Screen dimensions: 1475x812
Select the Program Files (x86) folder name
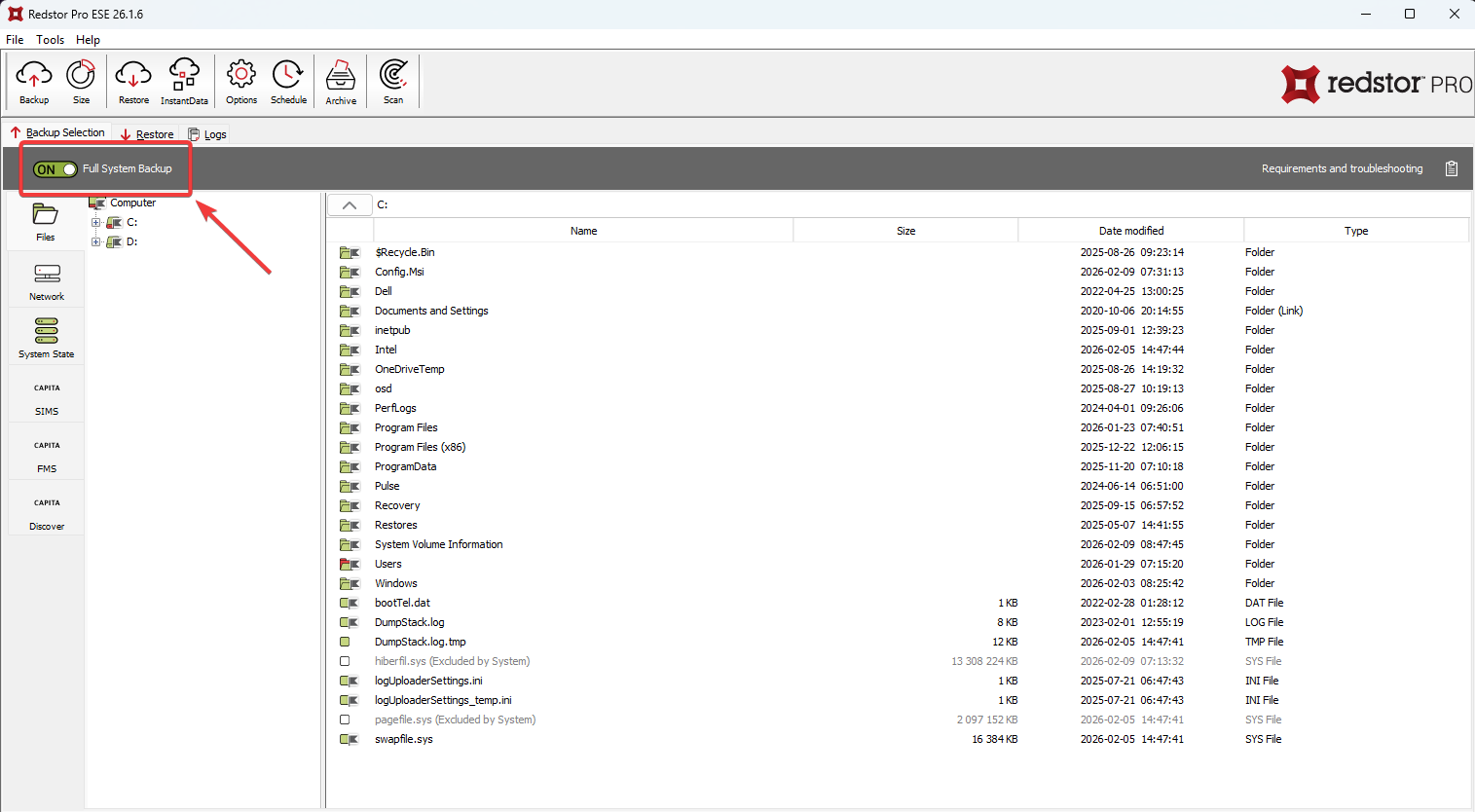click(420, 447)
